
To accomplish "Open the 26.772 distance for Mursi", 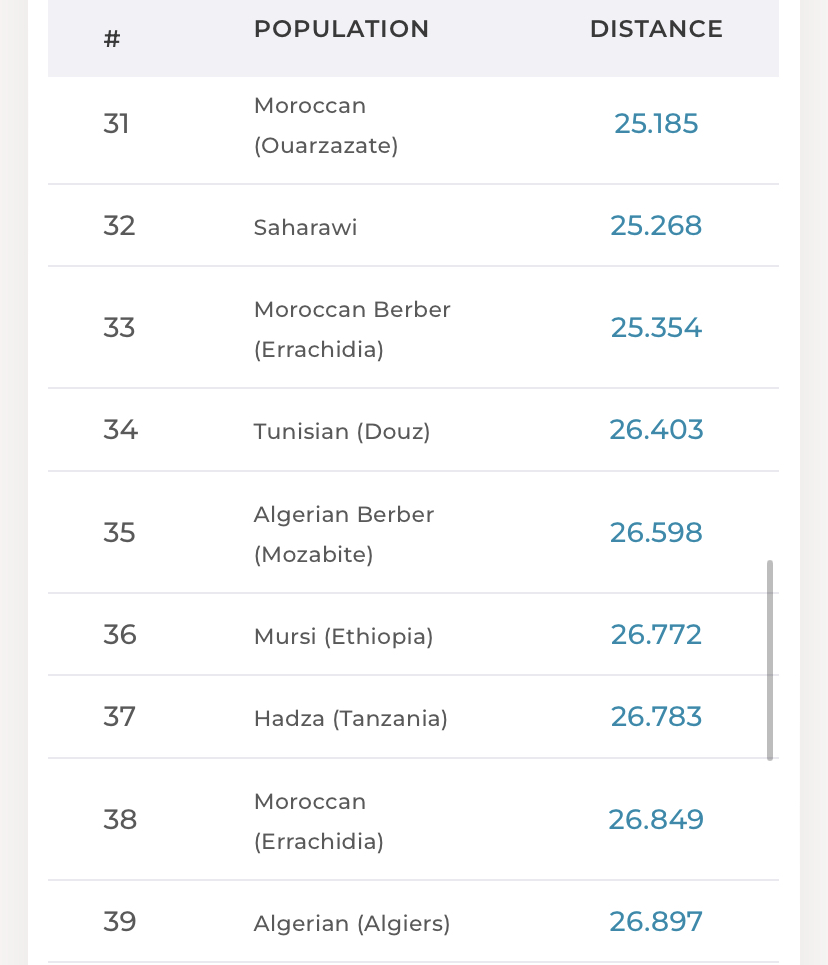I will click(656, 635).
